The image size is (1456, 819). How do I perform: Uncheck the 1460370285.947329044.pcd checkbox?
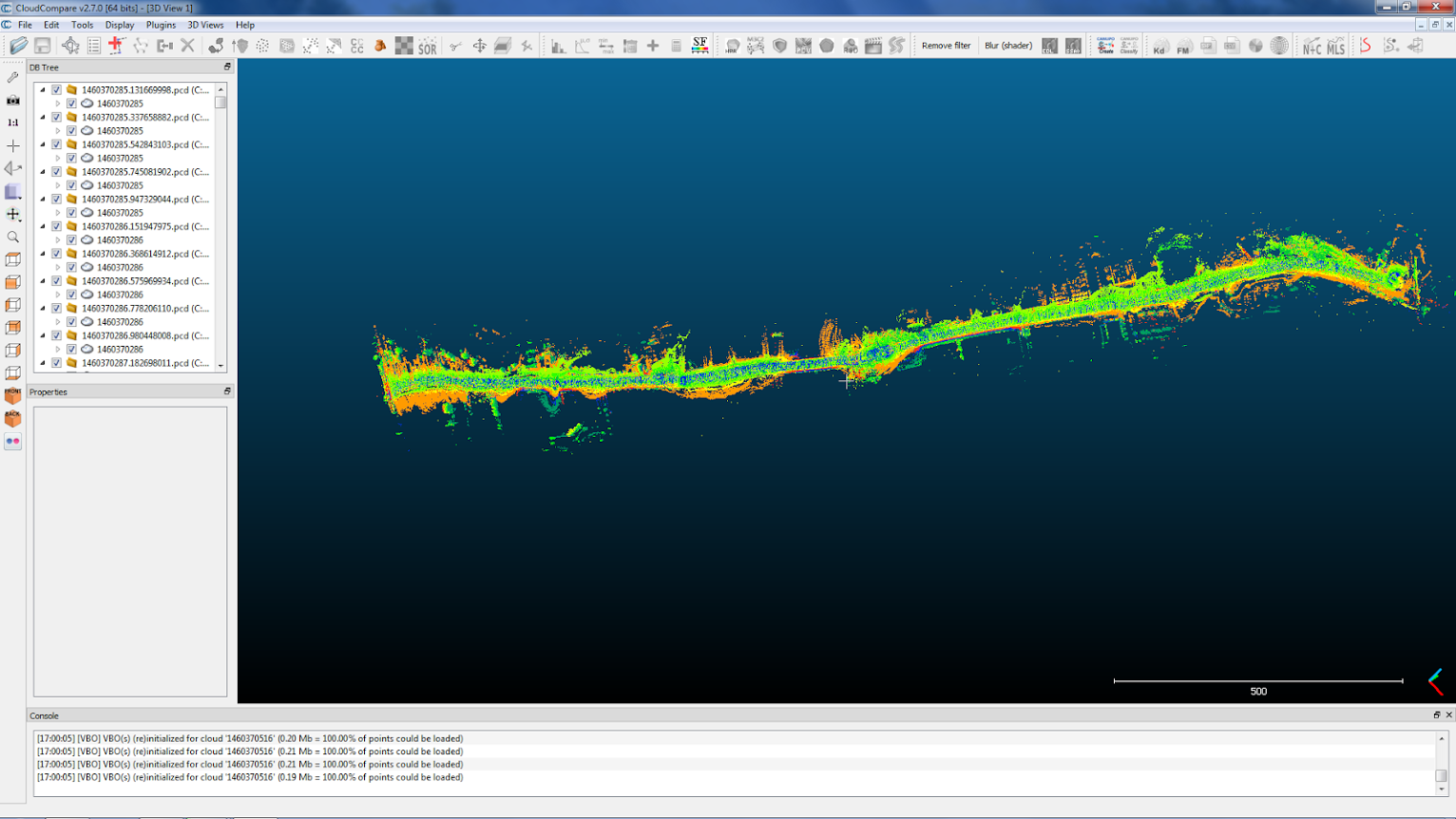(x=56, y=200)
